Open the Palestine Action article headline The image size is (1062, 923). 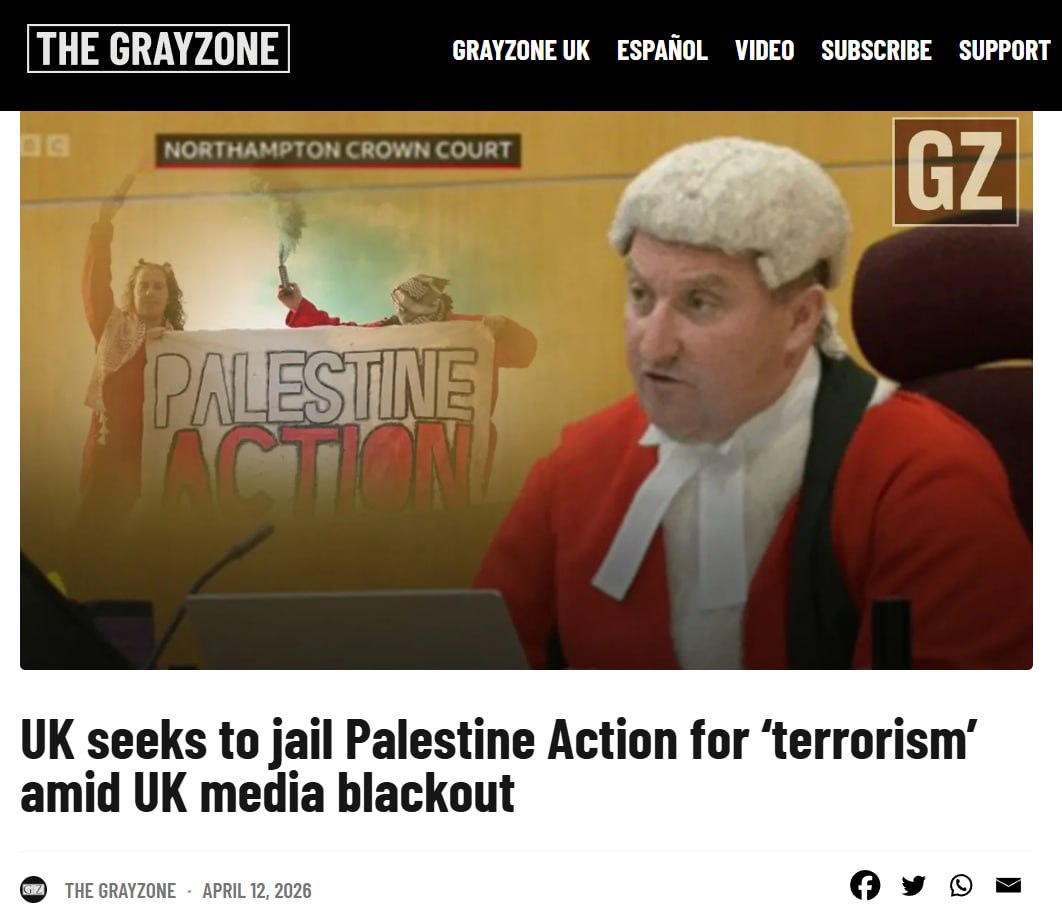498,766
